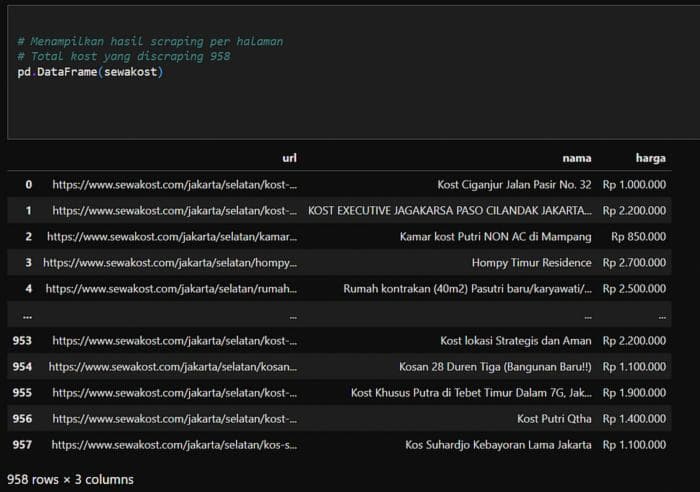Open the sewakost URL in row 1
This screenshot has height=492, width=700.
(175, 211)
